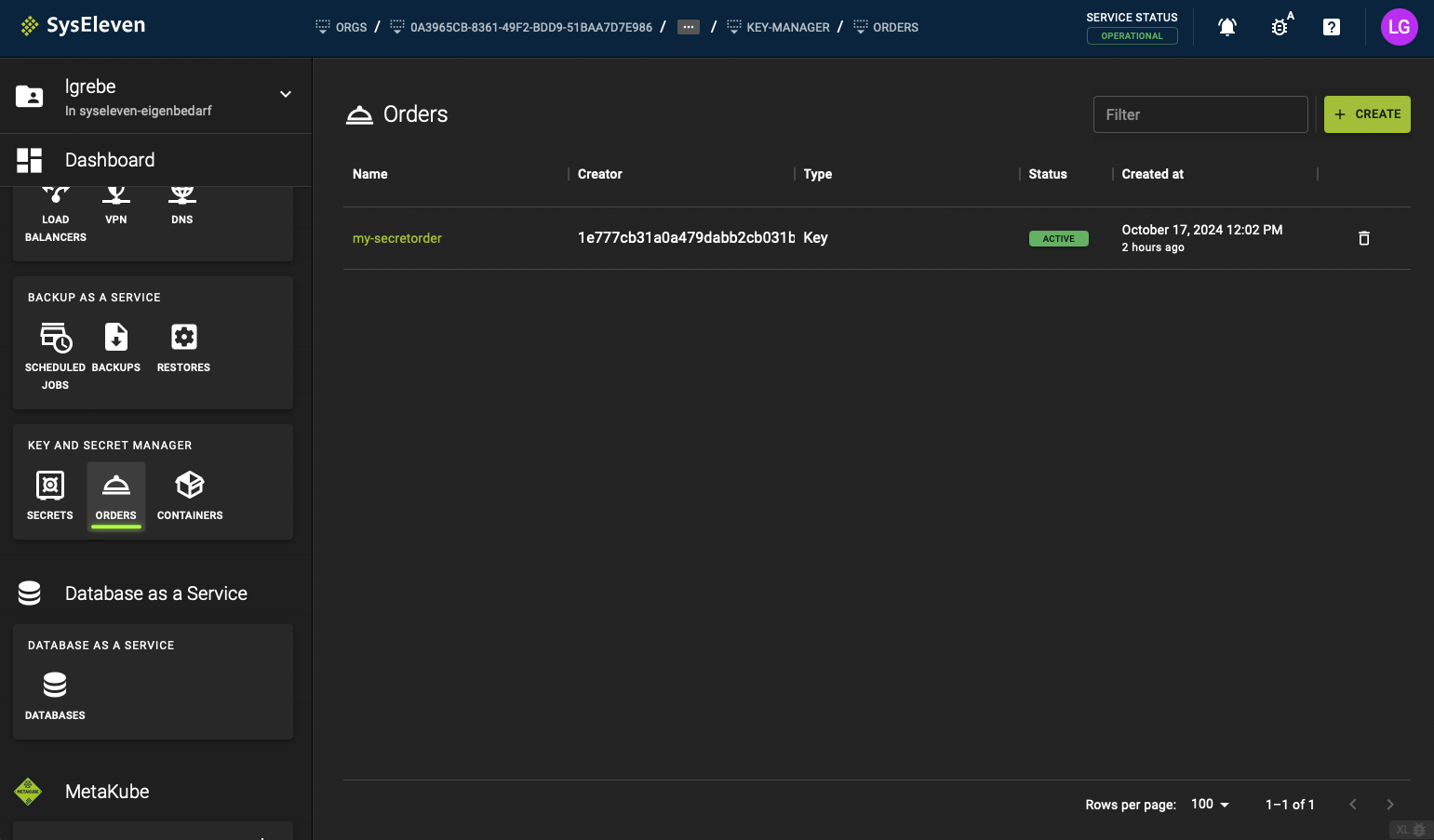This screenshot has width=1434, height=840.
Task: Open the help question mark icon
Action: tap(1332, 27)
